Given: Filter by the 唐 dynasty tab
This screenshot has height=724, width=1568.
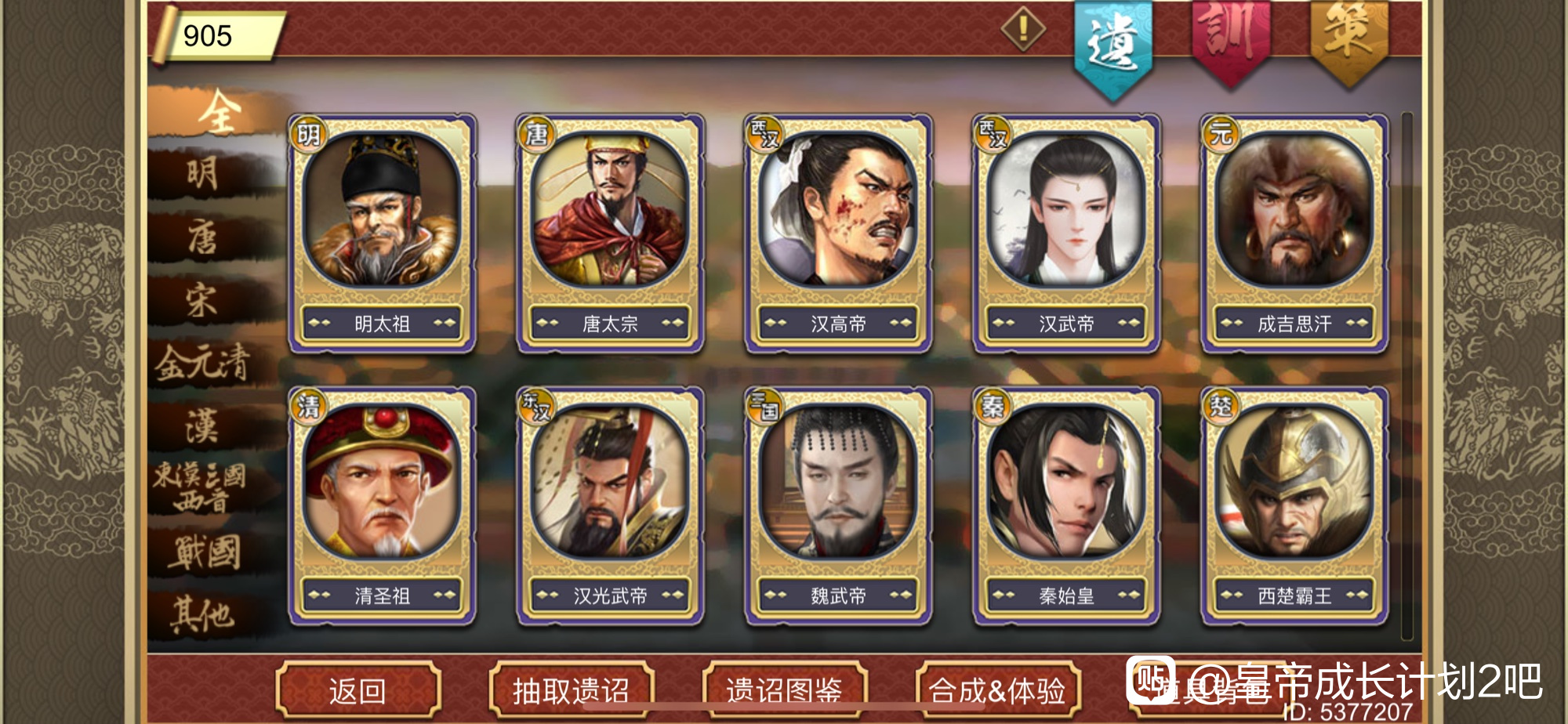Looking at the screenshot, I should tap(204, 237).
